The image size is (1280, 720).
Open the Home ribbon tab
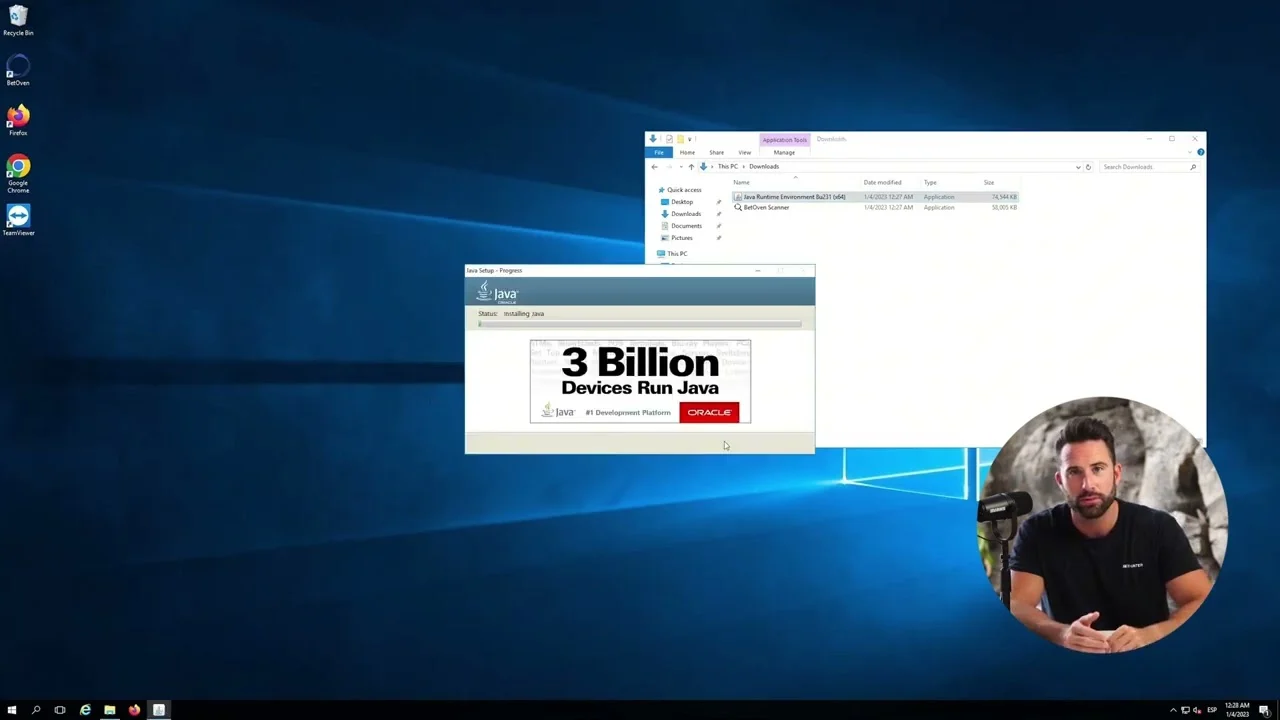pos(687,152)
